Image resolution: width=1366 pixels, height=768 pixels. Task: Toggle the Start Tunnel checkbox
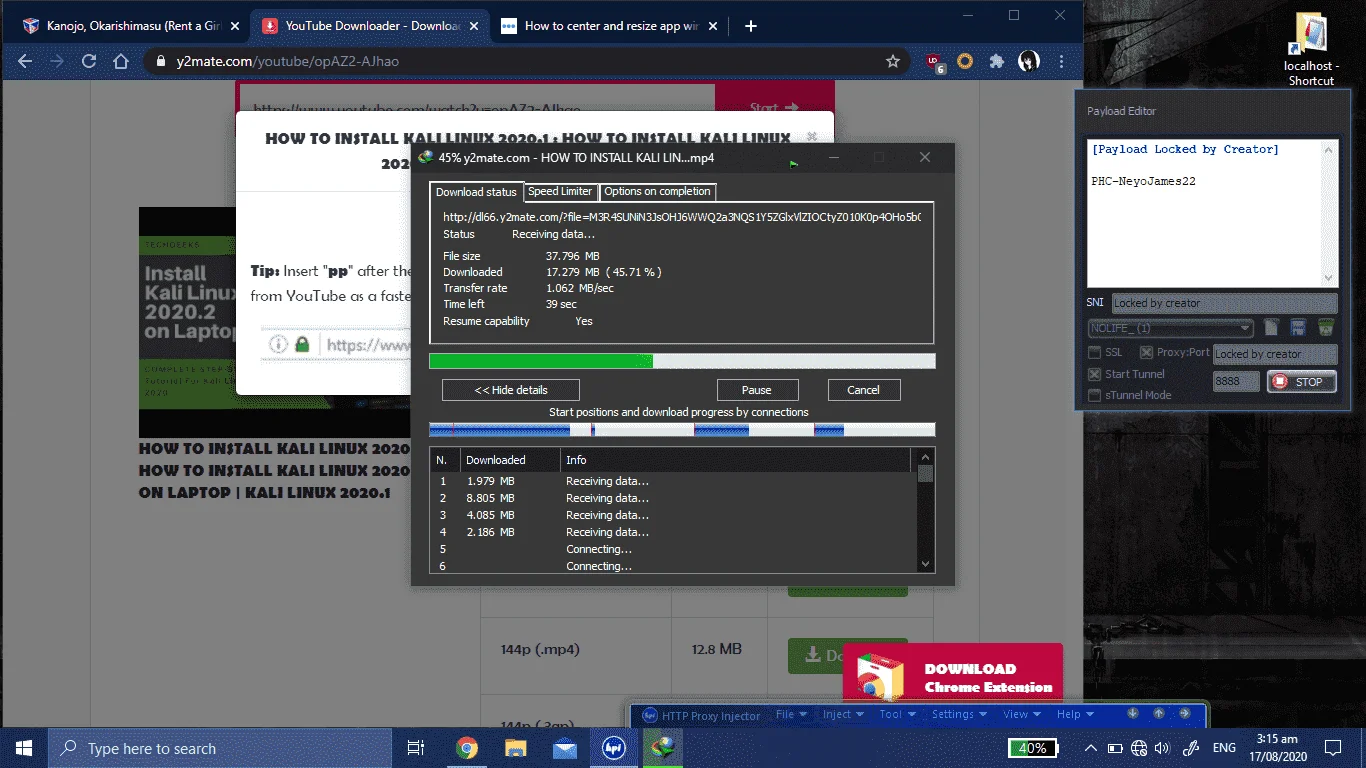1095,374
